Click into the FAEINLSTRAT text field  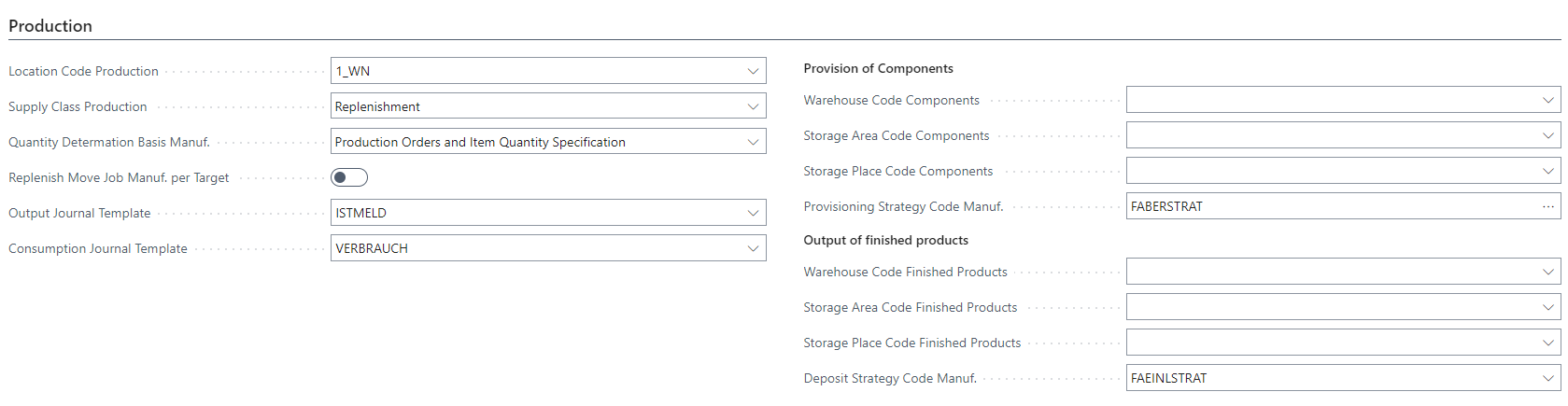(1326, 378)
